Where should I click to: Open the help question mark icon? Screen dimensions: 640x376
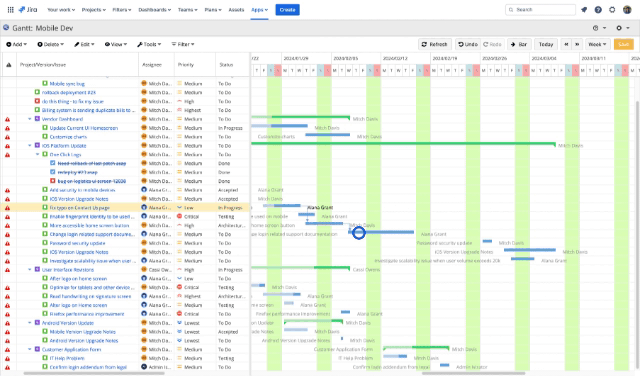(598, 10)
